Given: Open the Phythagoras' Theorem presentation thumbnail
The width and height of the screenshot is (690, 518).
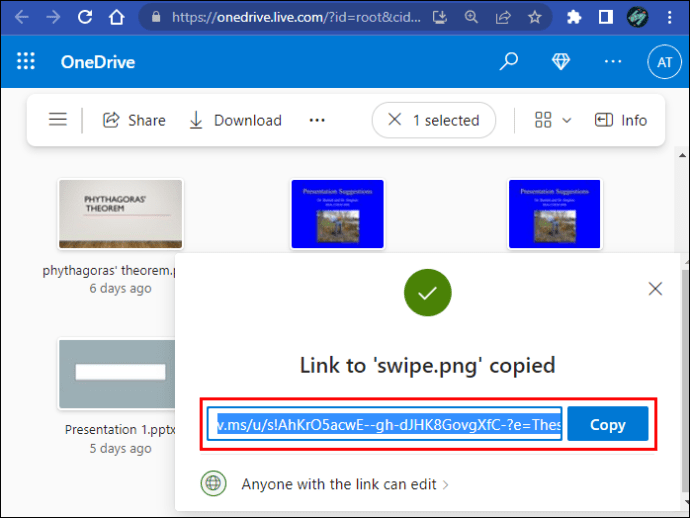Looking at the screenshot, I should [120, 214].
